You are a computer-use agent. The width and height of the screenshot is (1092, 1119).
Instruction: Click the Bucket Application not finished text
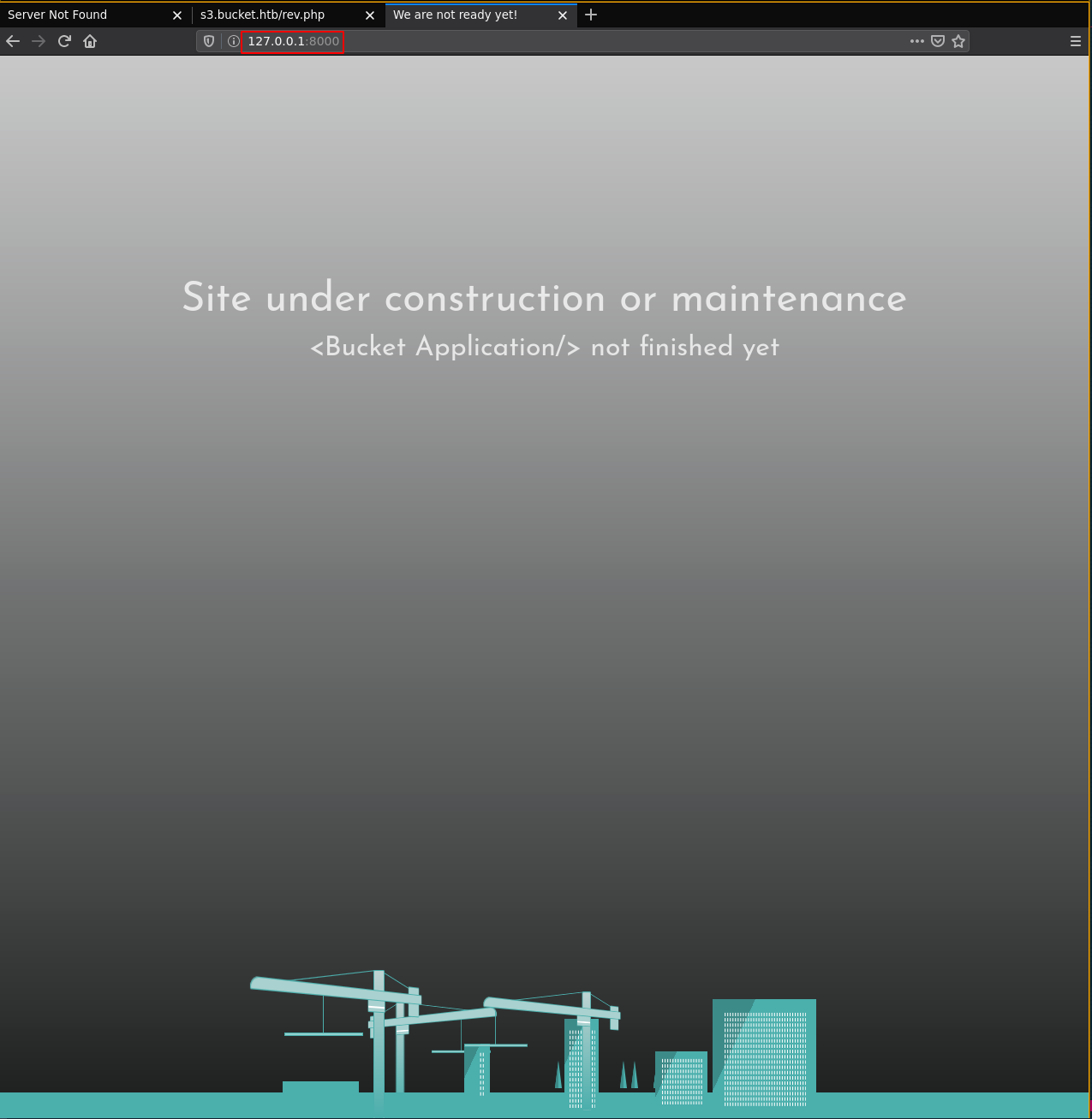[545, 347]
